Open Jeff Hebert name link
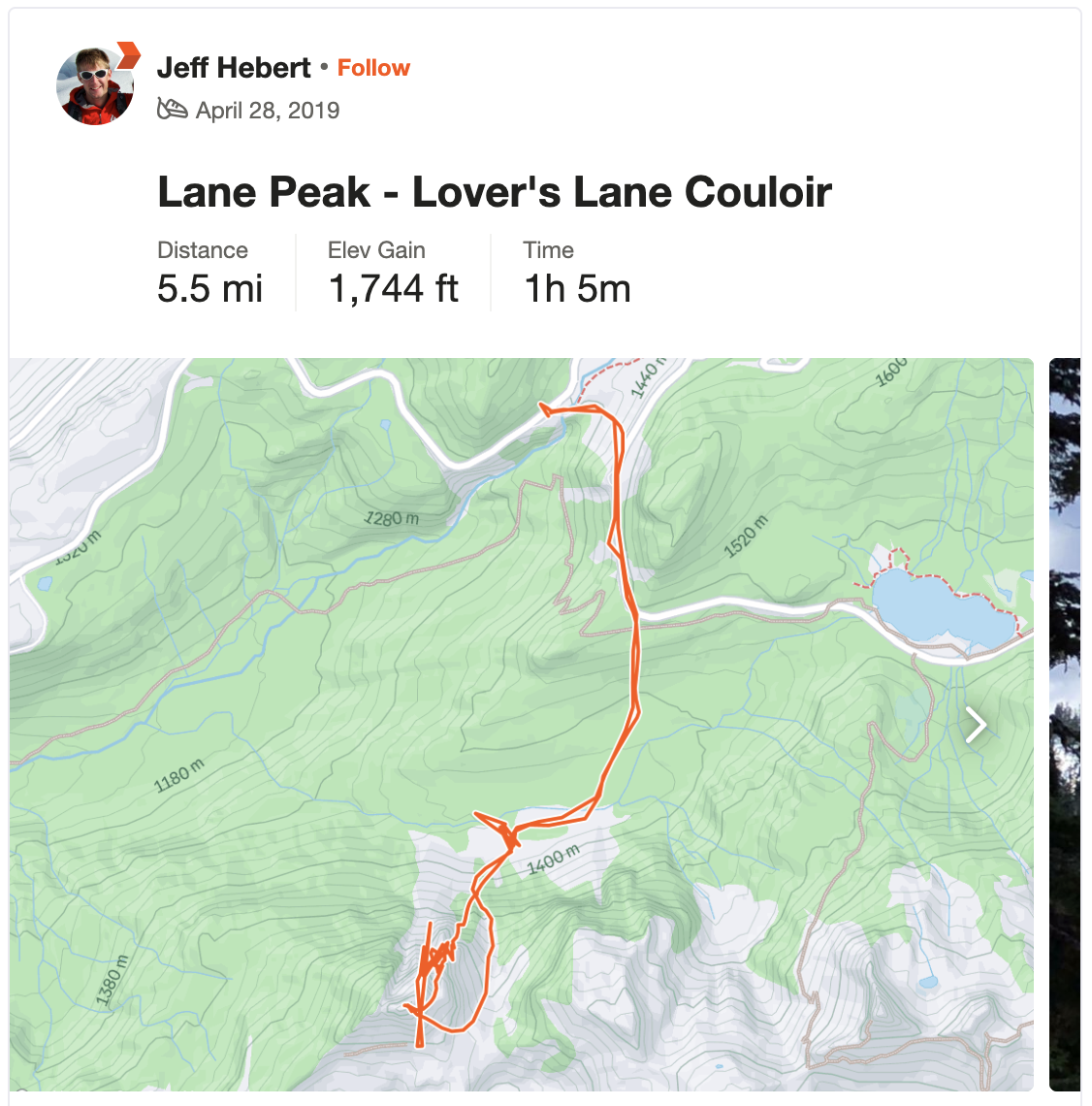 [234, 68]
